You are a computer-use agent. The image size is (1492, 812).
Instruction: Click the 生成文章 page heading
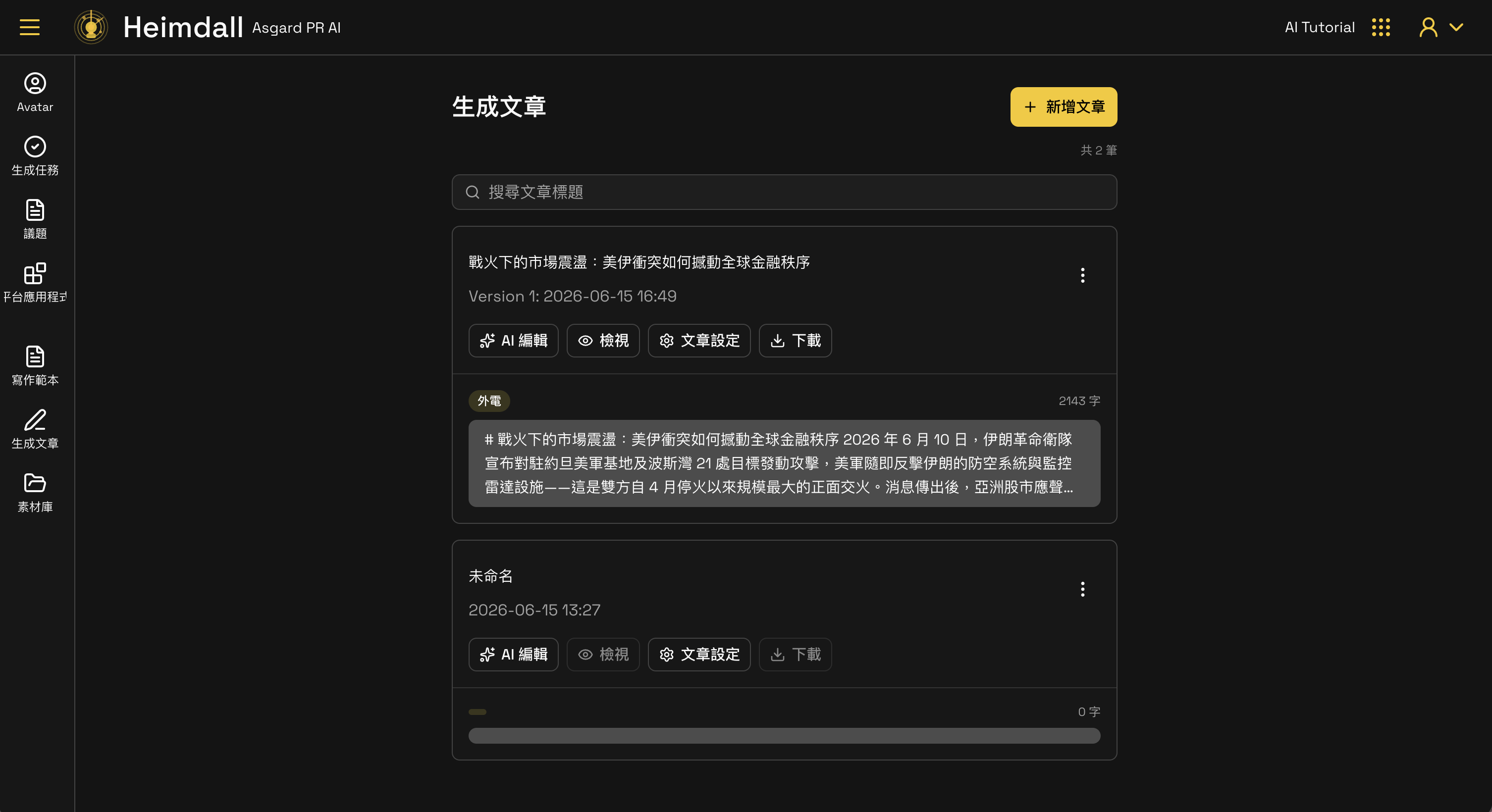coord(499,106)
